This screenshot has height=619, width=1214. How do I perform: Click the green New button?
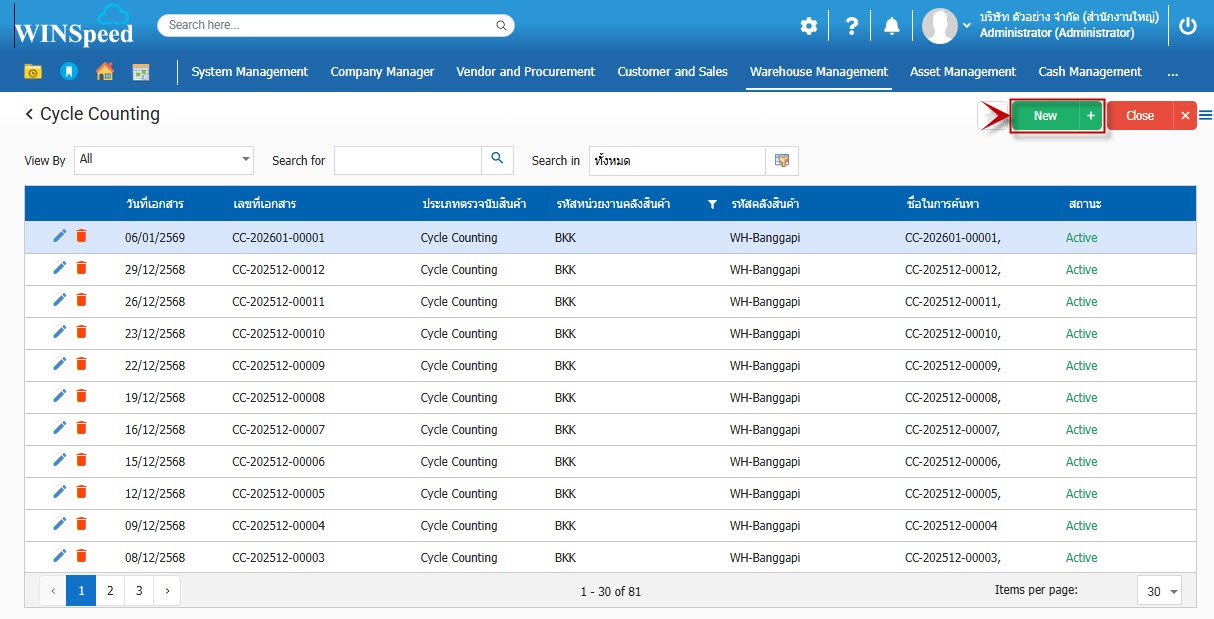pyautogui.click(x=1045, y=116)
